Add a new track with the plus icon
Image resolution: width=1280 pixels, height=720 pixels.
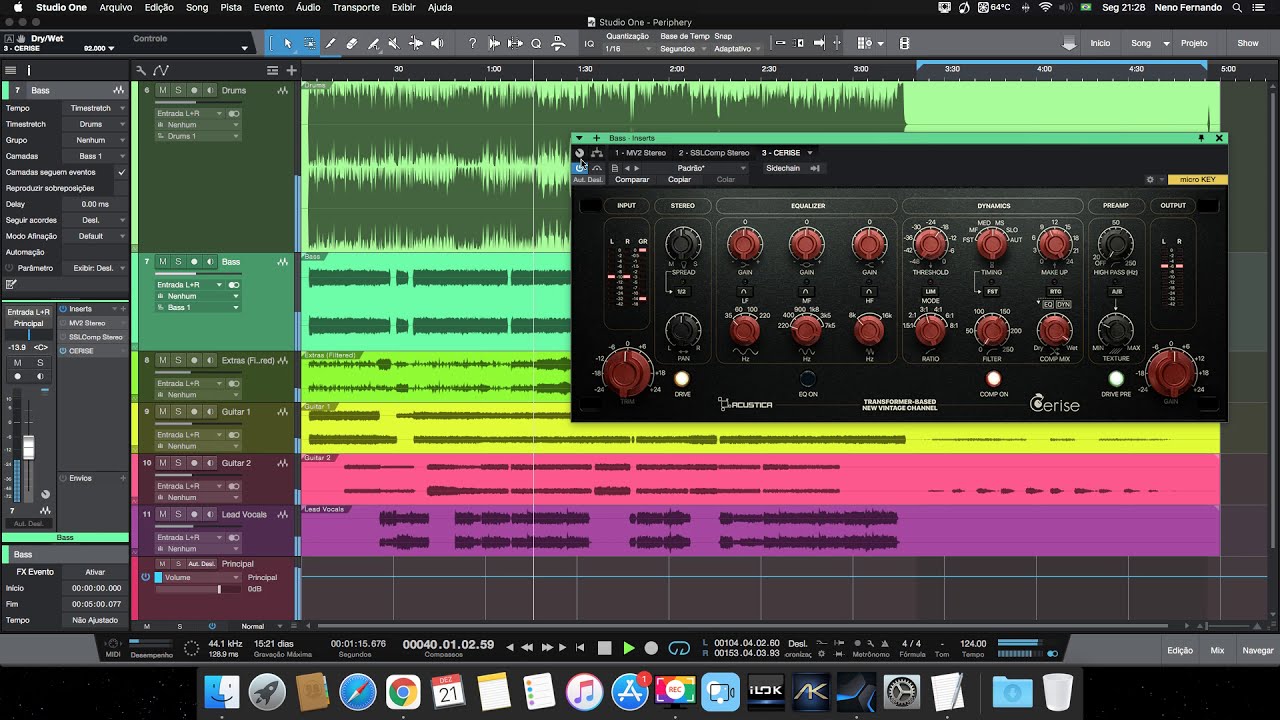[x=291, y=70]
